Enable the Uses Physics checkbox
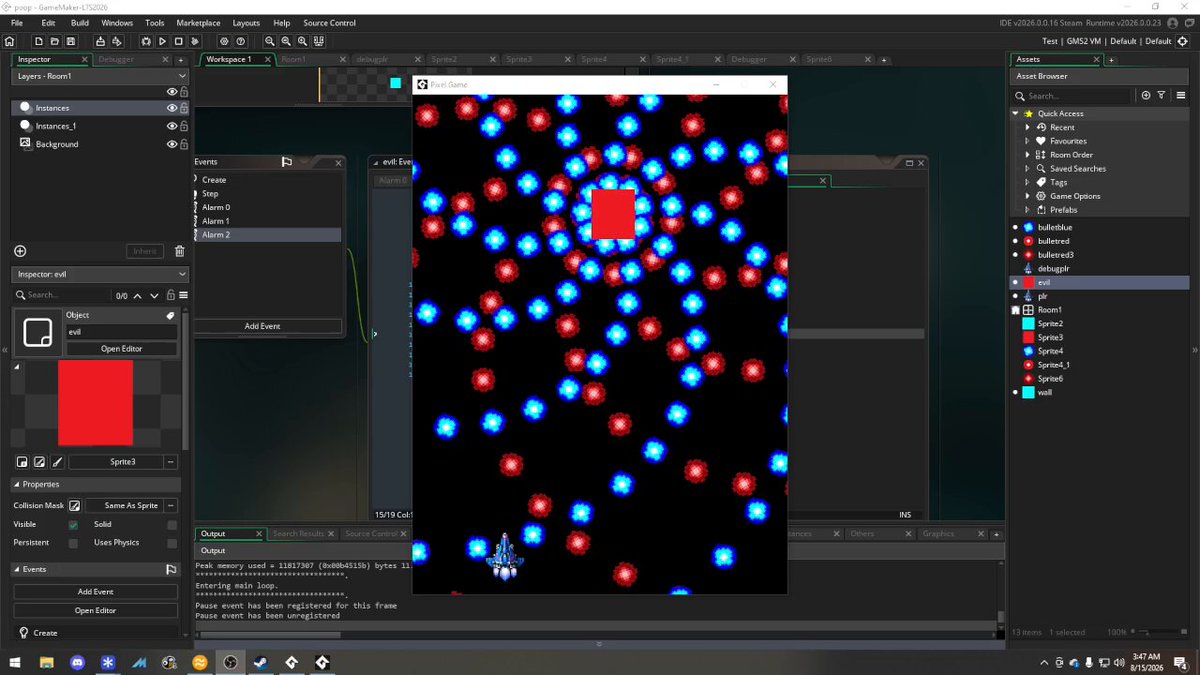The height and width of the screenshot is (675, 1200). (172, 543)
